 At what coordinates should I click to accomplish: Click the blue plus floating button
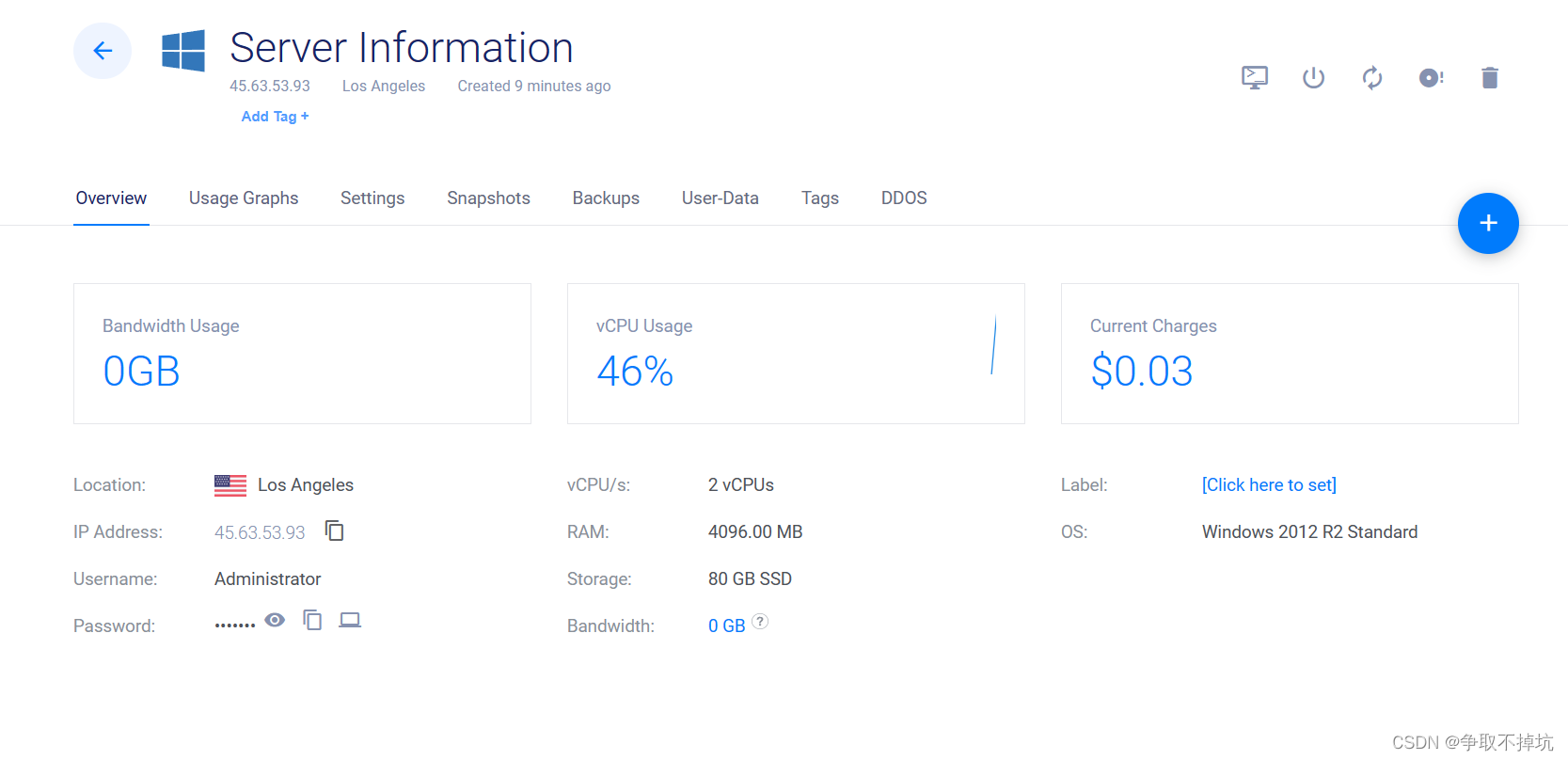(1487, 223)
